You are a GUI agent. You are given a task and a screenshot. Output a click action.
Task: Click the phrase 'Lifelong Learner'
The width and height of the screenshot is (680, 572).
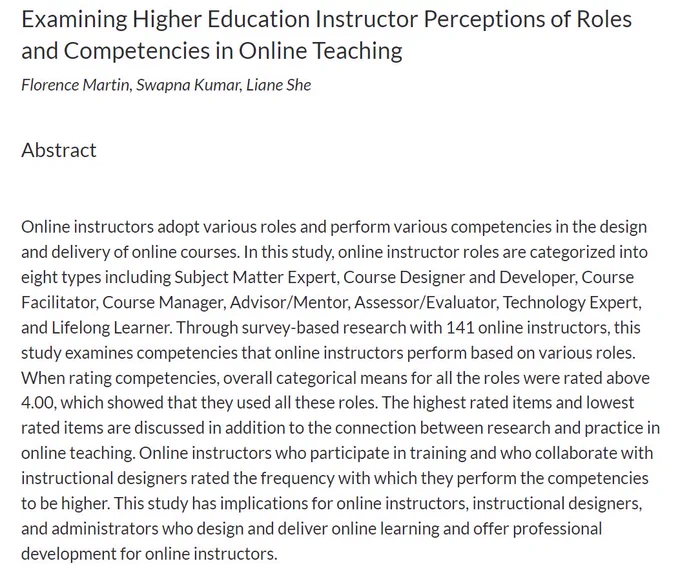click(x=111, y=327)
